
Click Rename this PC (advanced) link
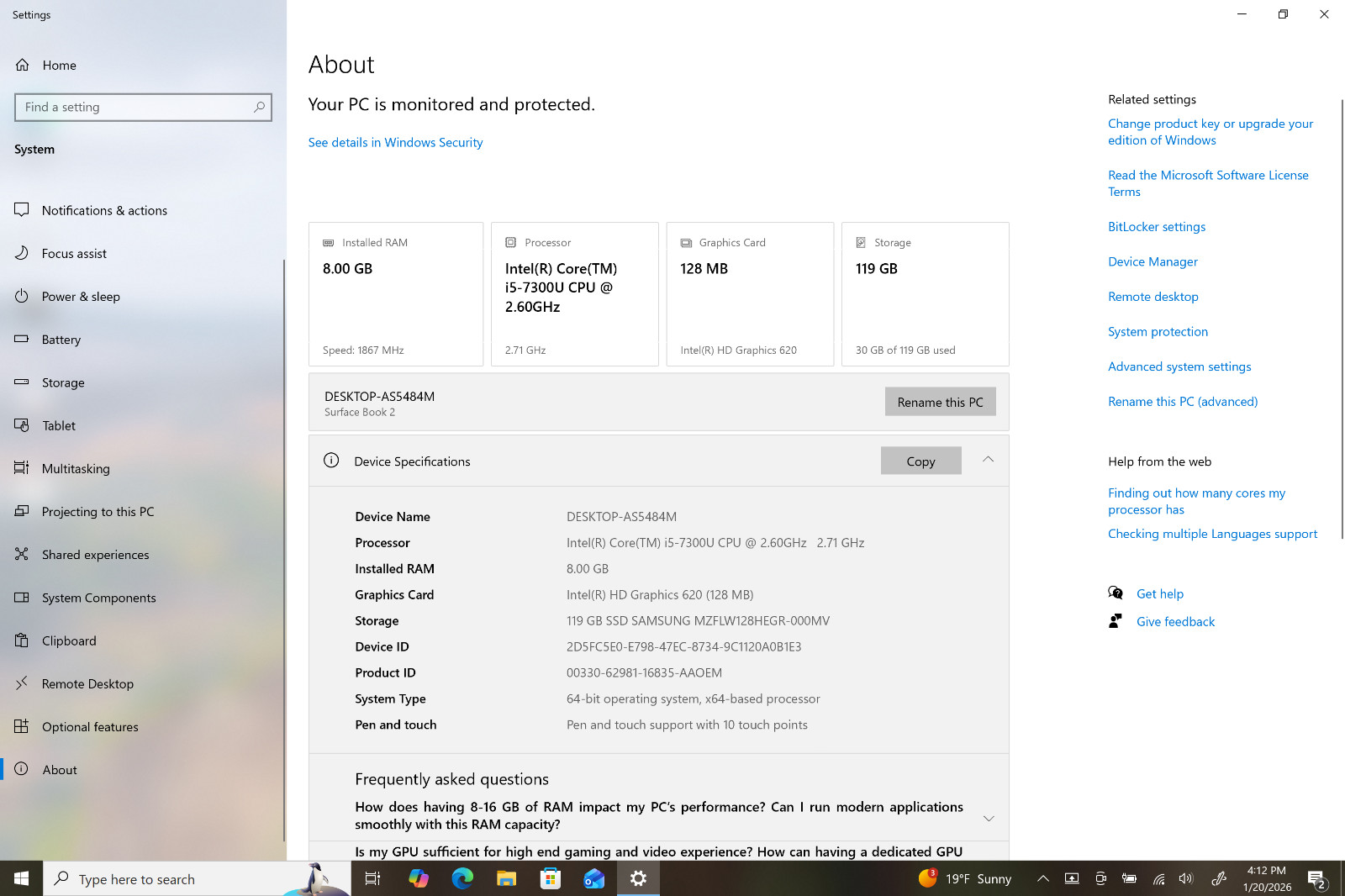pyautogui.click(x=1183, y=401)
